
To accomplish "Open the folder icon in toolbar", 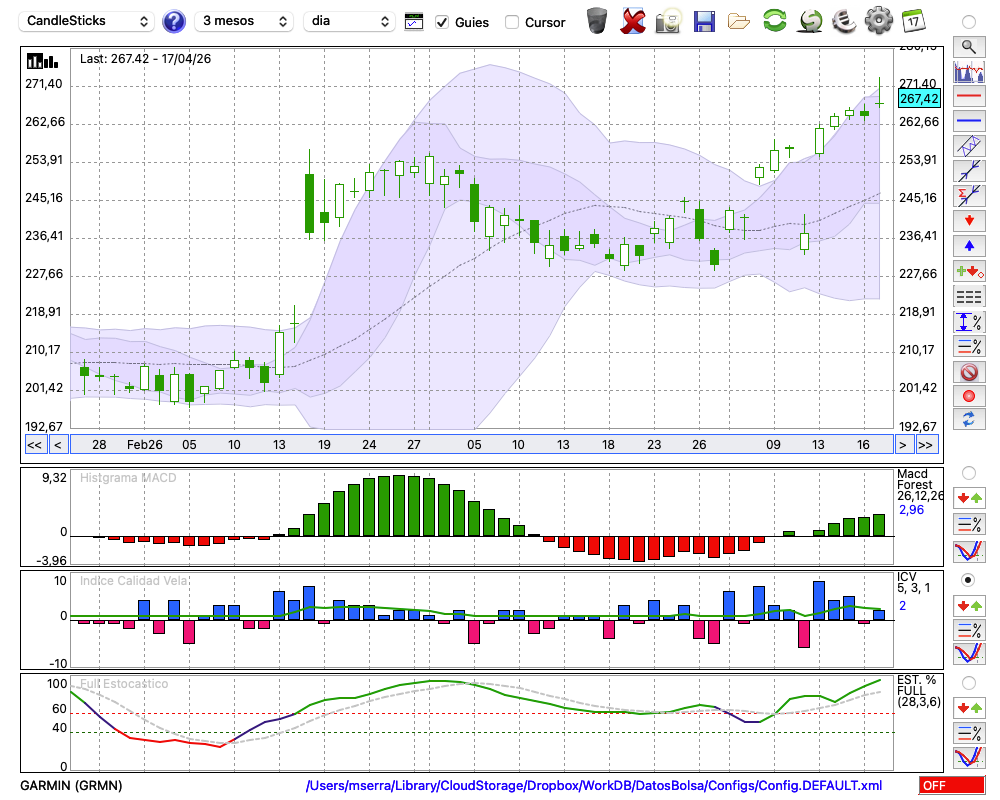I will [739, 22].
